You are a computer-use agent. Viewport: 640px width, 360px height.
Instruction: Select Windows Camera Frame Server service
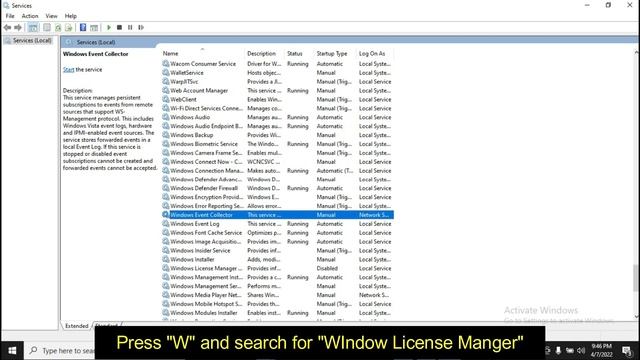[x=278, y=153]
